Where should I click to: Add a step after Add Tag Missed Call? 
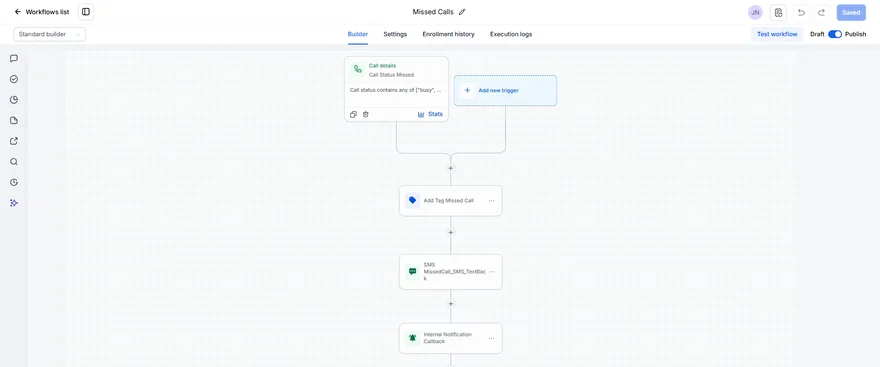point(450,232)
